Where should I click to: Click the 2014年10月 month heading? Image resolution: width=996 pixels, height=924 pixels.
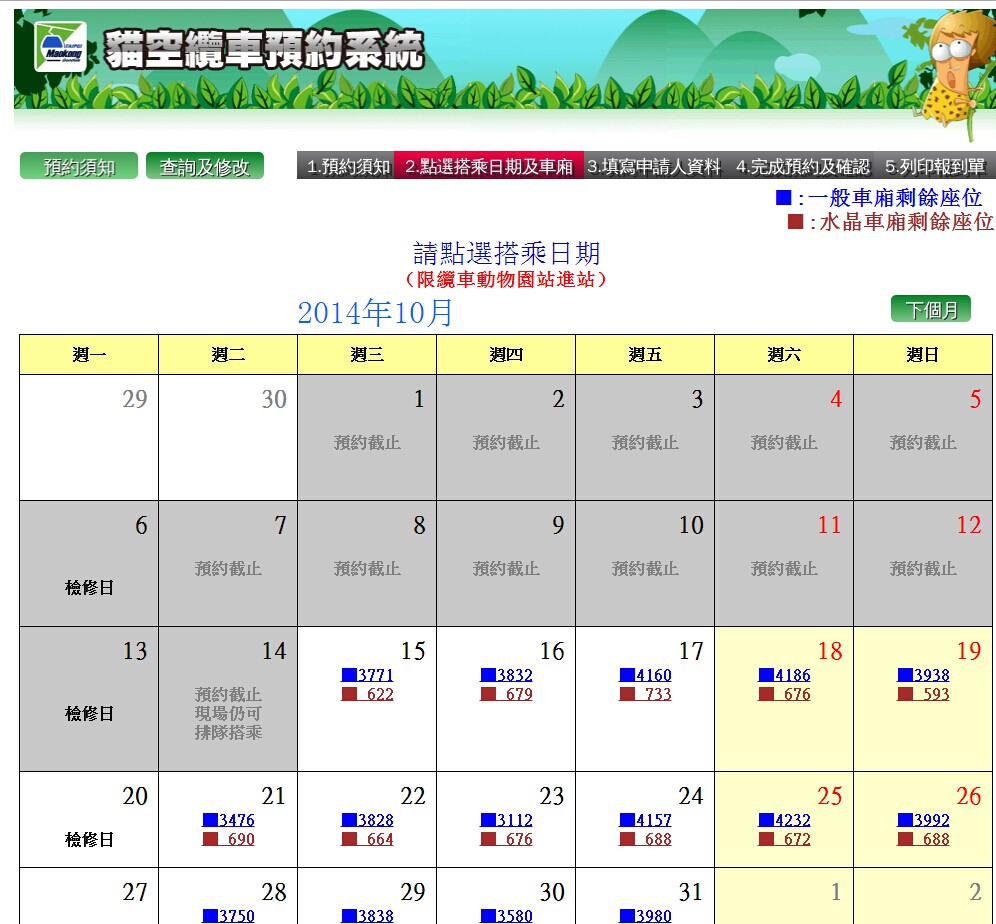tap(375, 312)
